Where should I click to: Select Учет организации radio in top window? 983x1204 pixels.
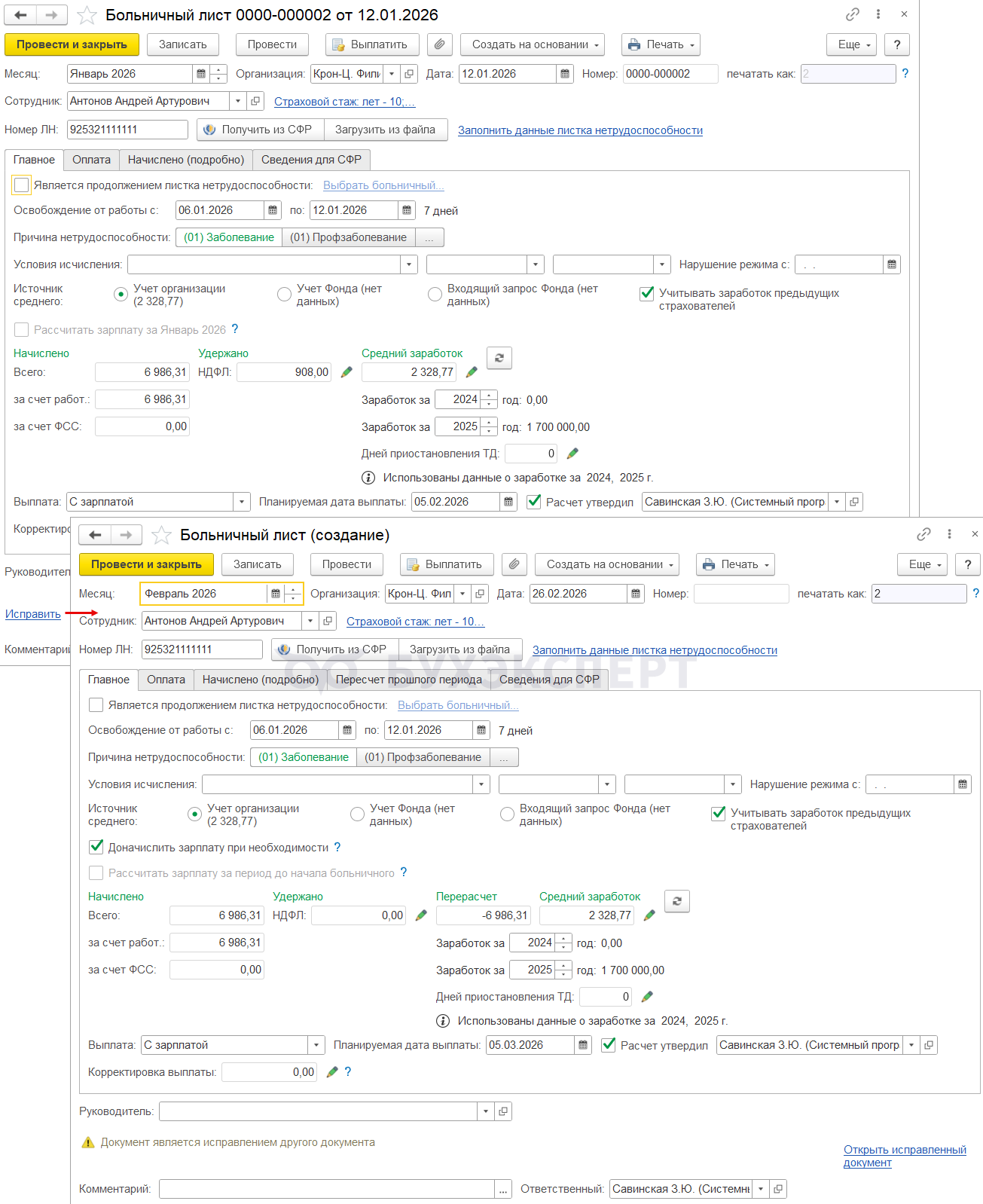coord(121,295)
